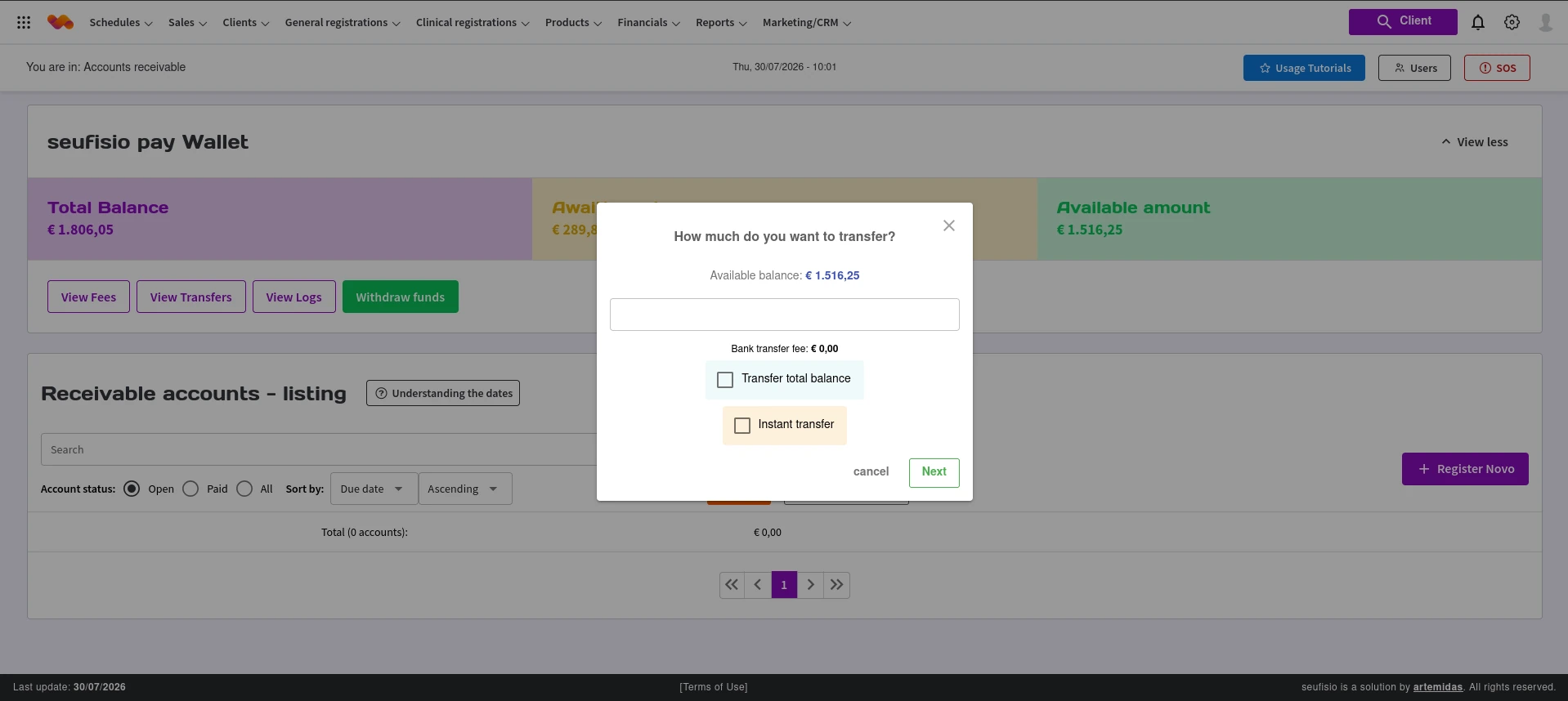Click View Transfers button

click(x=191, y=297)
